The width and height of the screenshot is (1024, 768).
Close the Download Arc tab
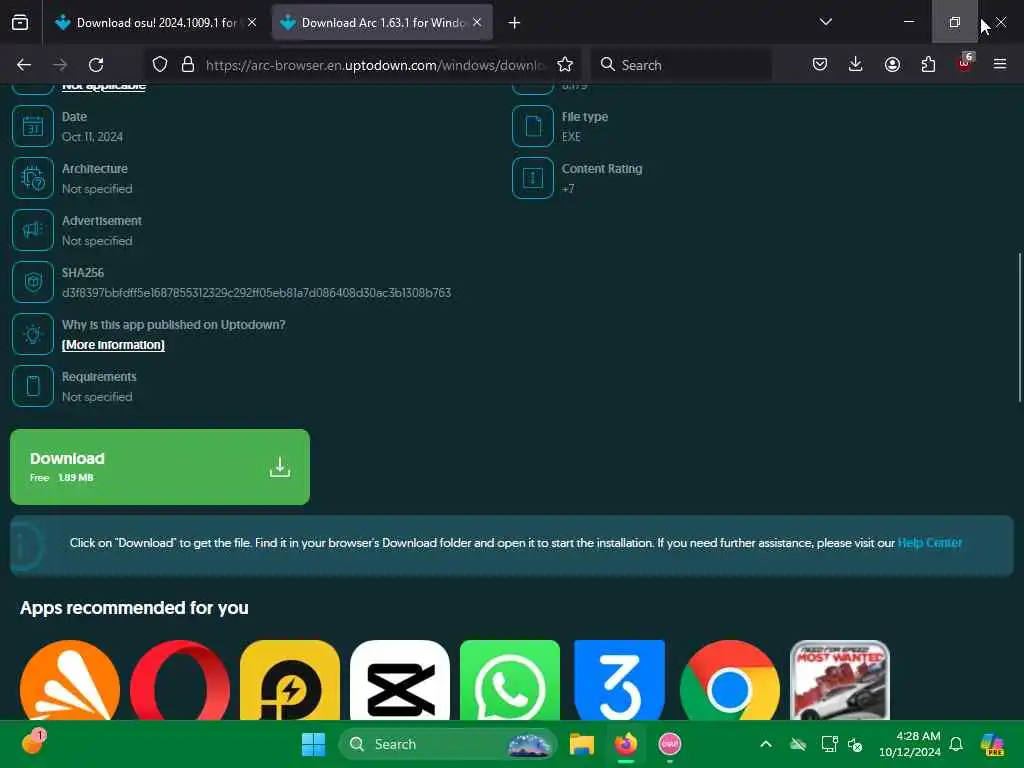click(477, 22)
